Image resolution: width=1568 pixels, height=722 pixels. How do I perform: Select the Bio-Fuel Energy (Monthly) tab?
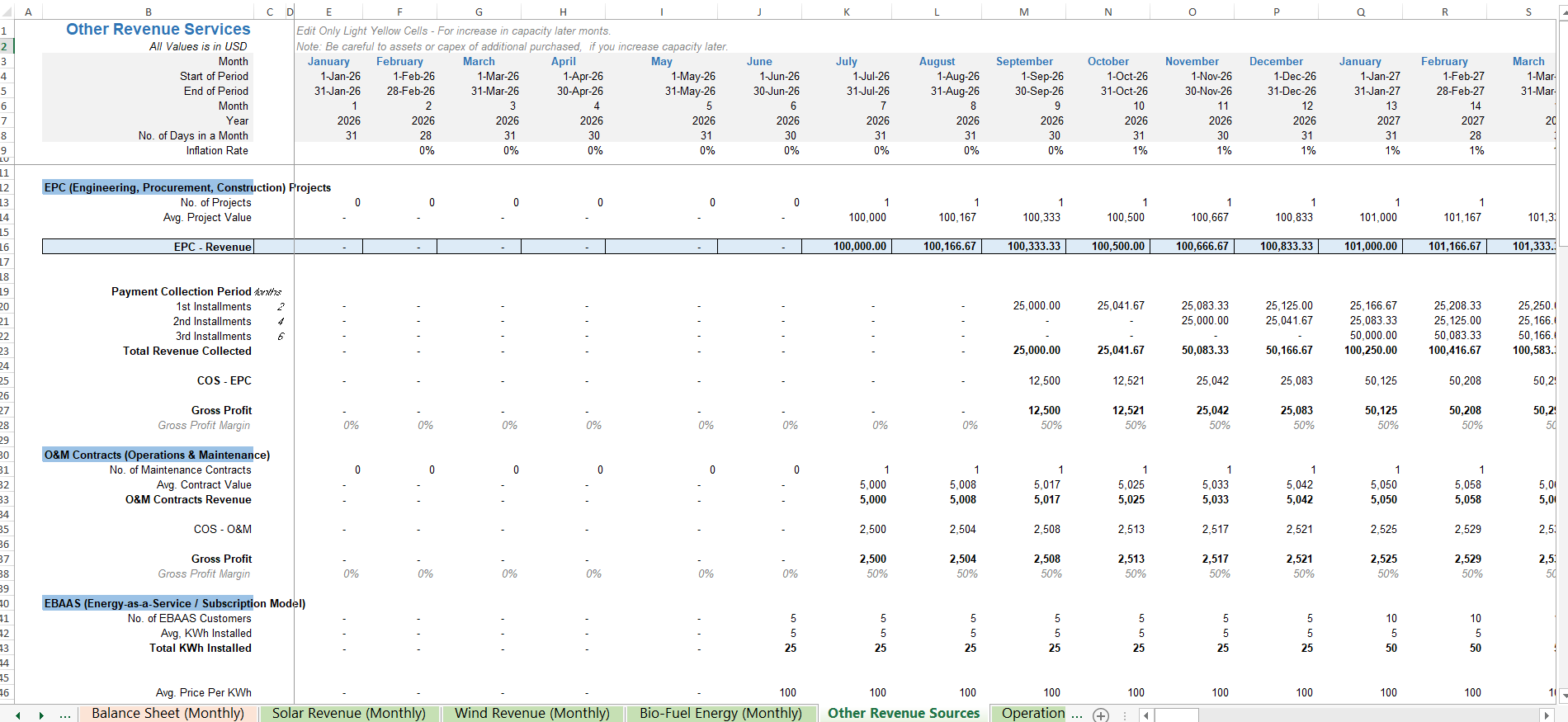tap(720, 713)
